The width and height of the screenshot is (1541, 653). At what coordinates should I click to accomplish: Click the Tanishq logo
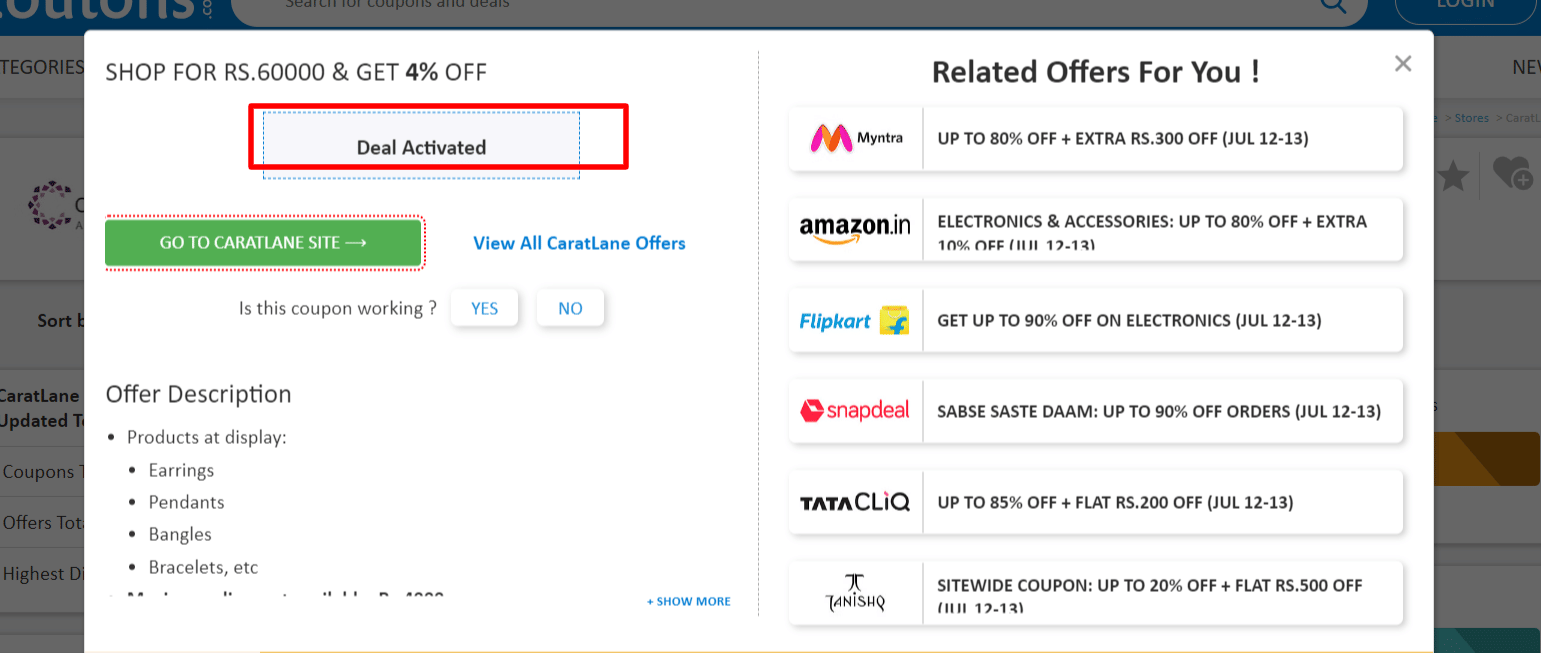pos(856,592)
